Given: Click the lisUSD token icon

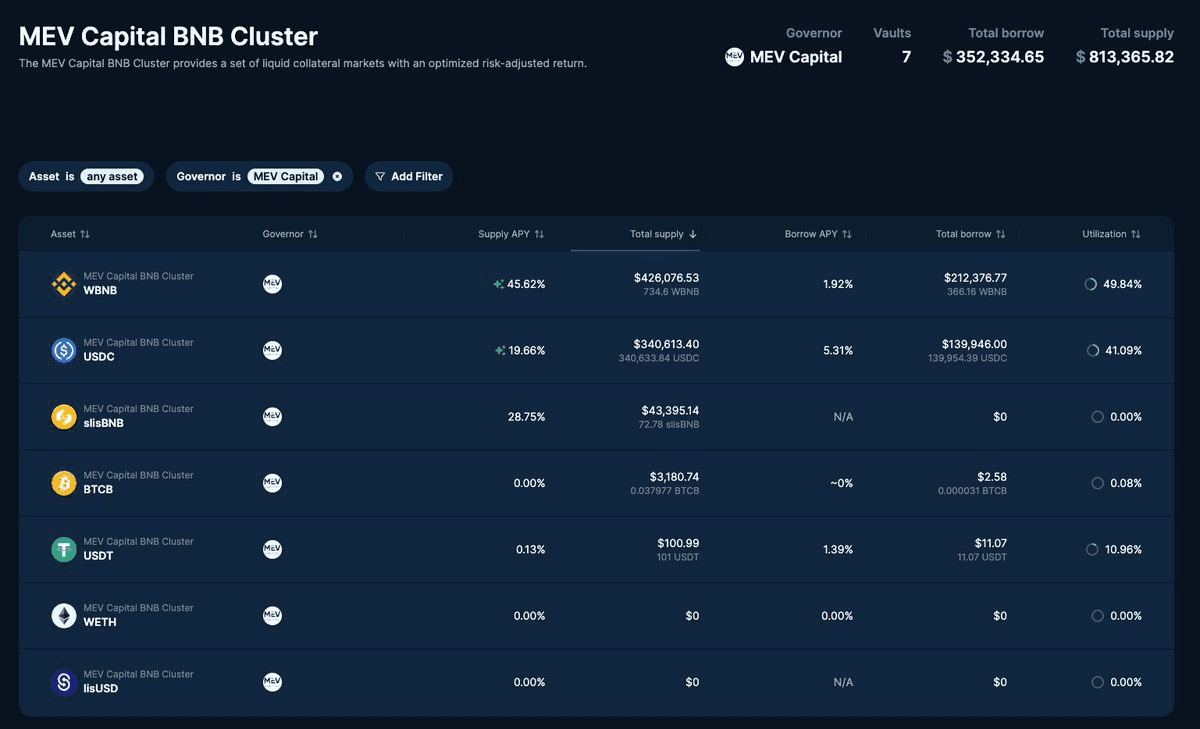Looking at the screenshot, I should [x=63, y=681].
